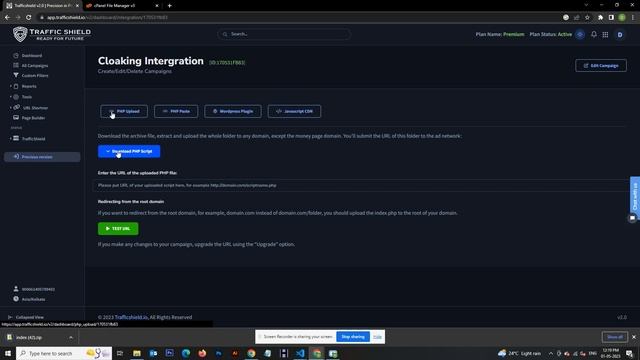This screenshot has height=360, width=640.
Task: Open Page Builder from the sidebar
Action: tap(33, 118)
